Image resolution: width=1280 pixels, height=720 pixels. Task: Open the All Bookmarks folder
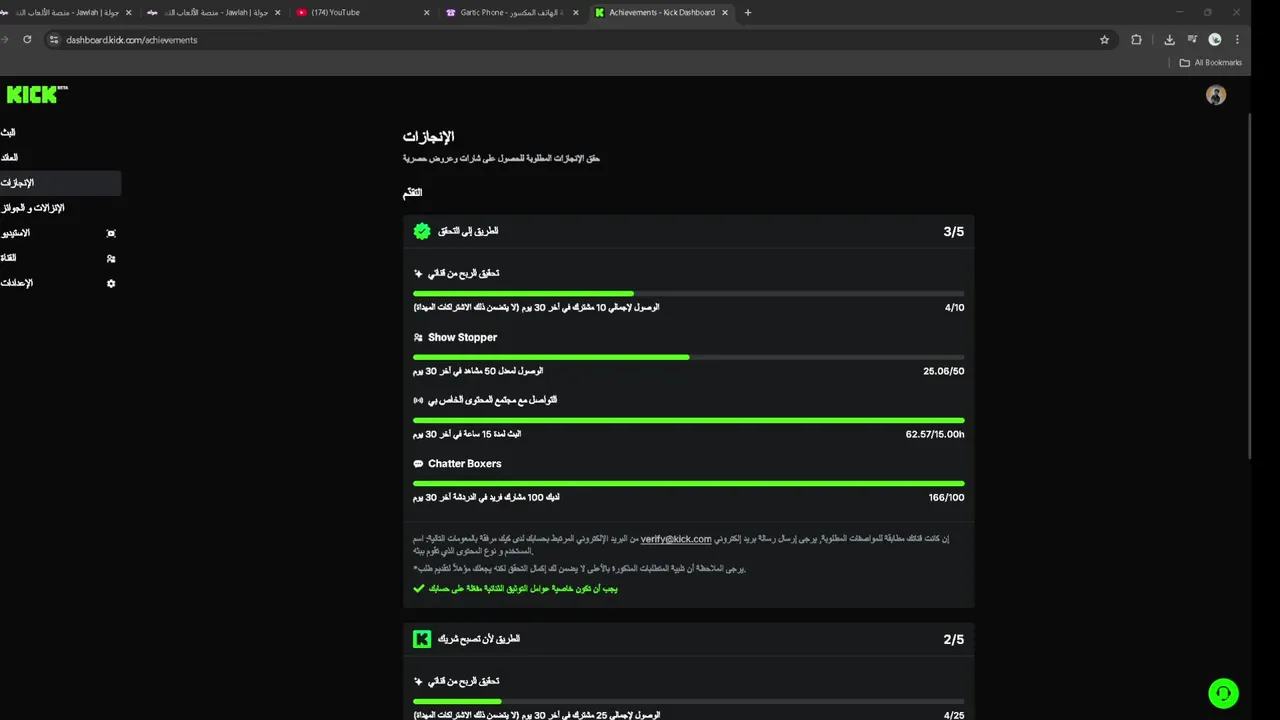[1210, 63]
